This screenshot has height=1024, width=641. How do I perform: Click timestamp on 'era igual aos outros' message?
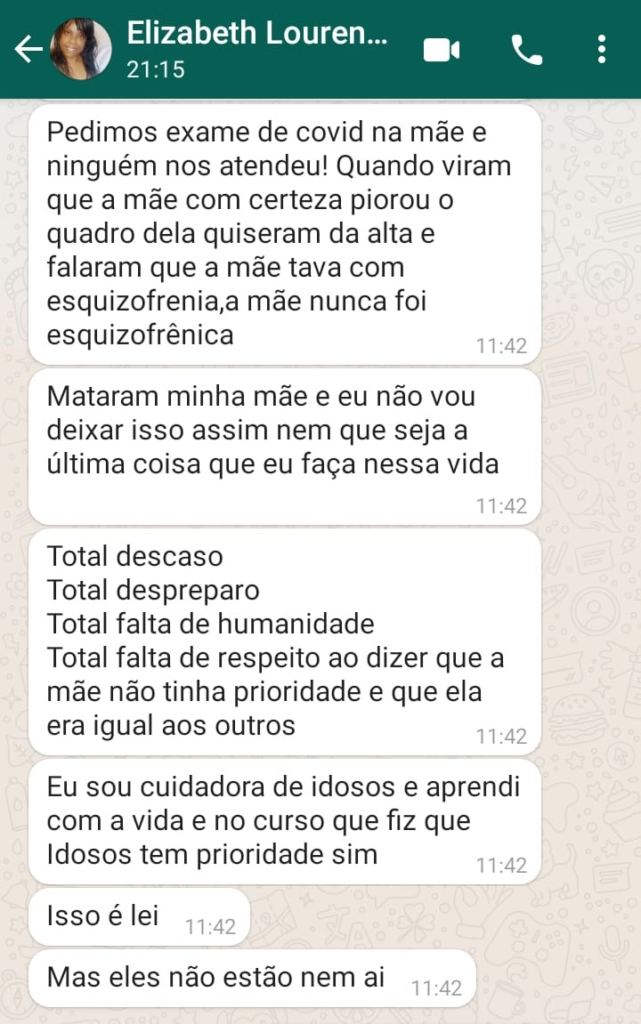click(x=501, y=736)
